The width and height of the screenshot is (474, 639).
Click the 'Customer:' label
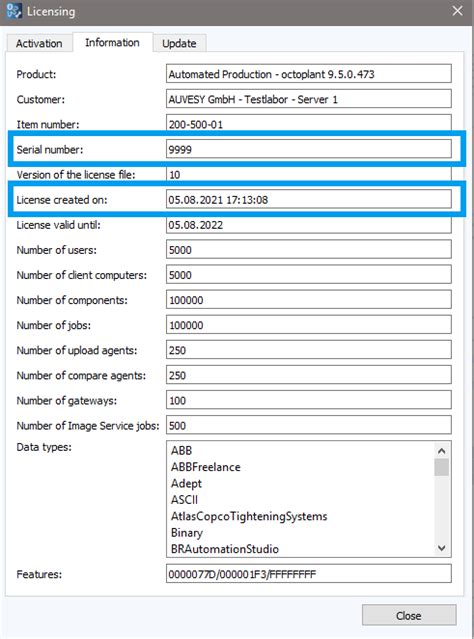(x=40, y=99)
